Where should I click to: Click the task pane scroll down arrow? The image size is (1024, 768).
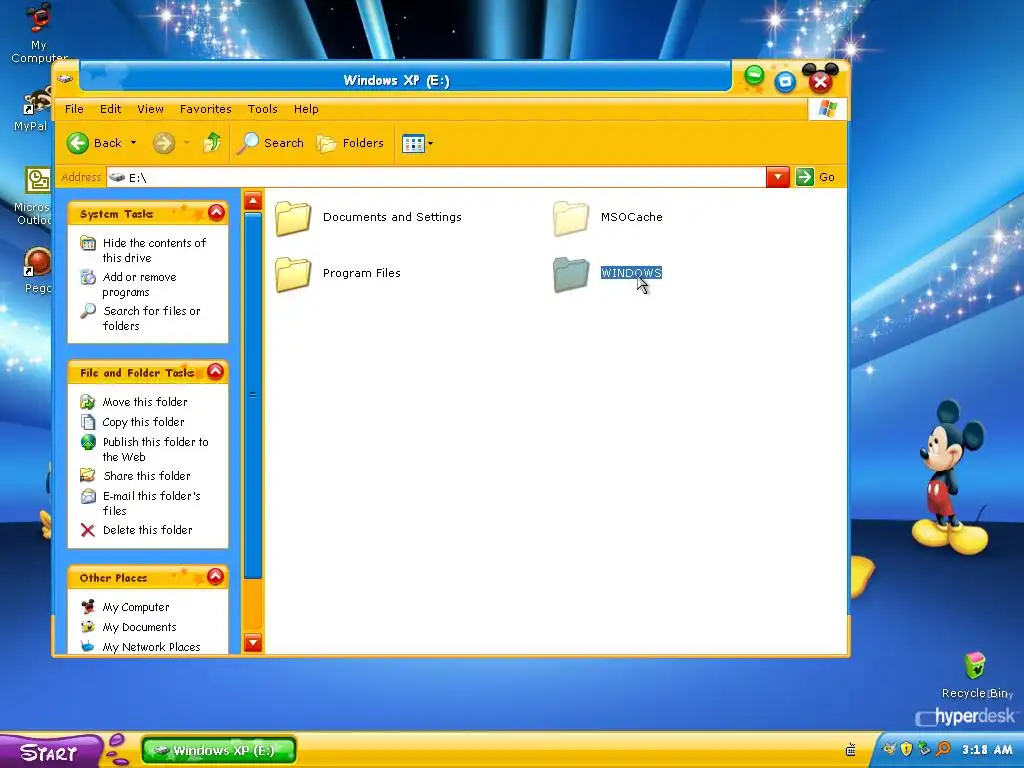[x=253, y=643]
